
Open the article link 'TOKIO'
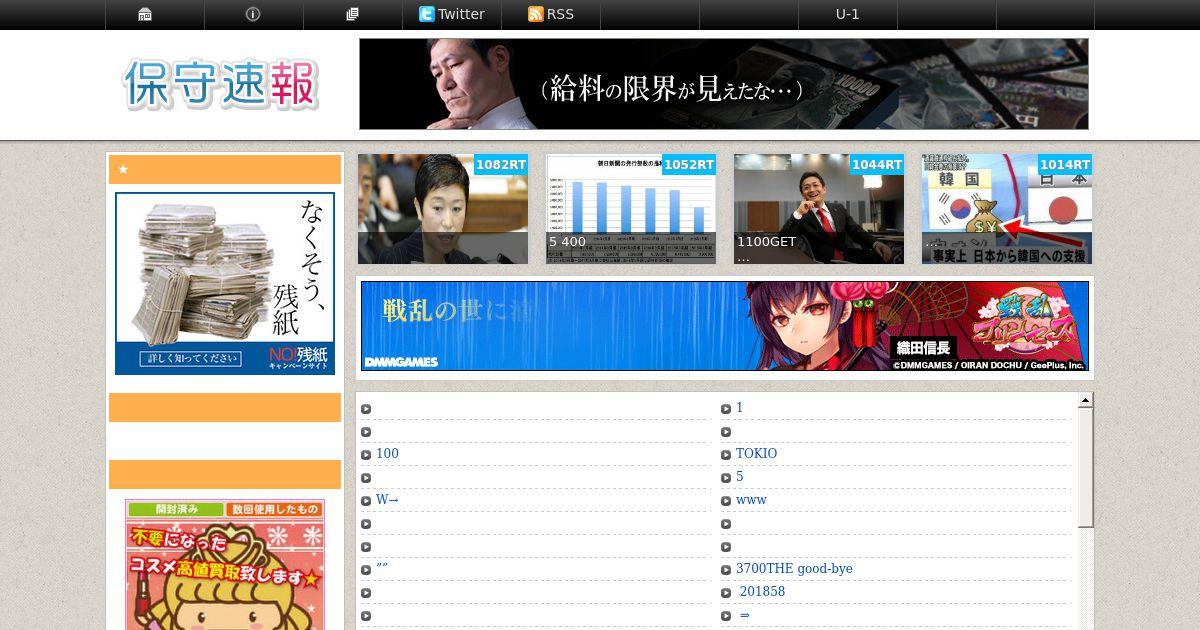(756, 454)
